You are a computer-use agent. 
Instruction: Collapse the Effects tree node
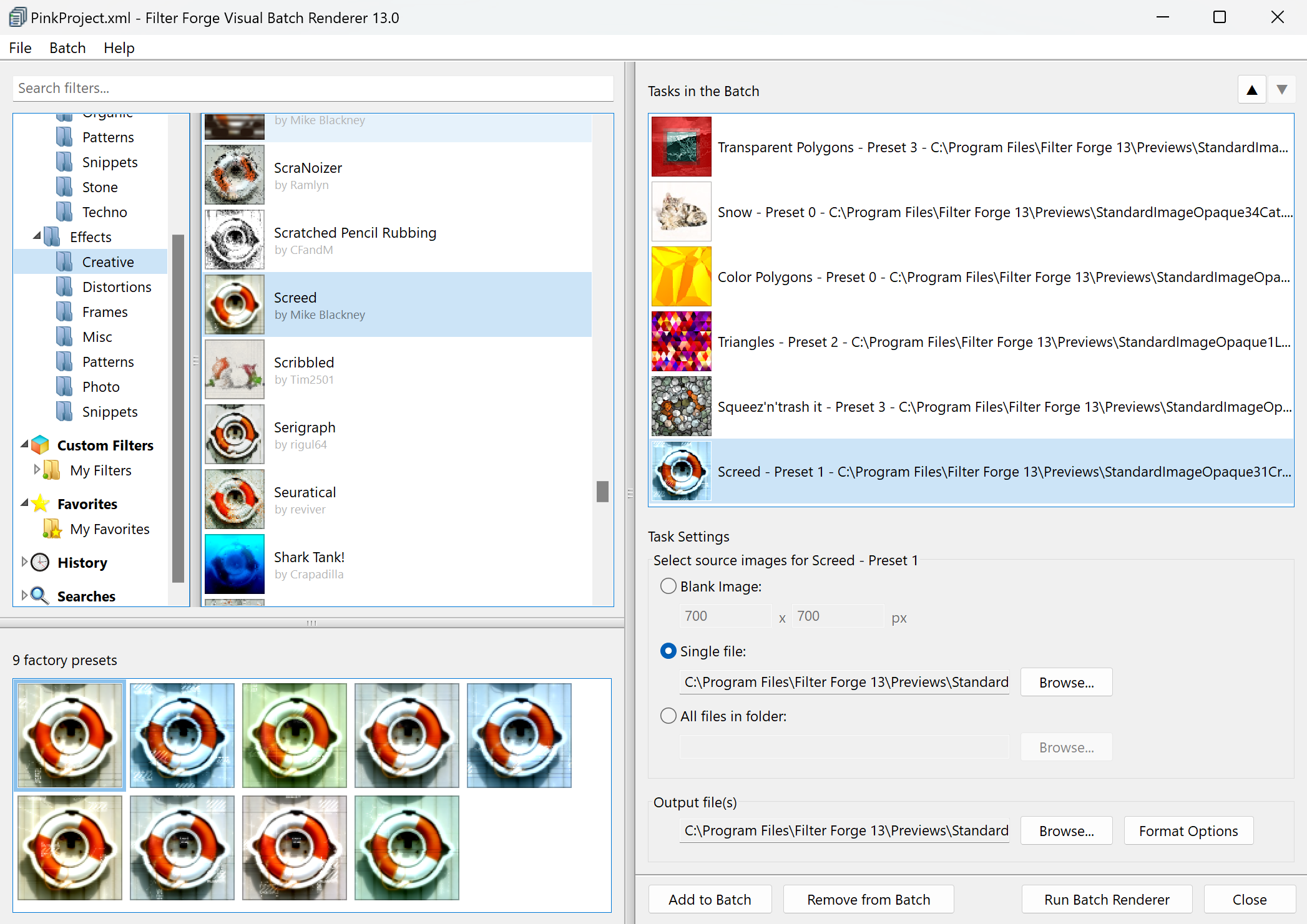37,236
